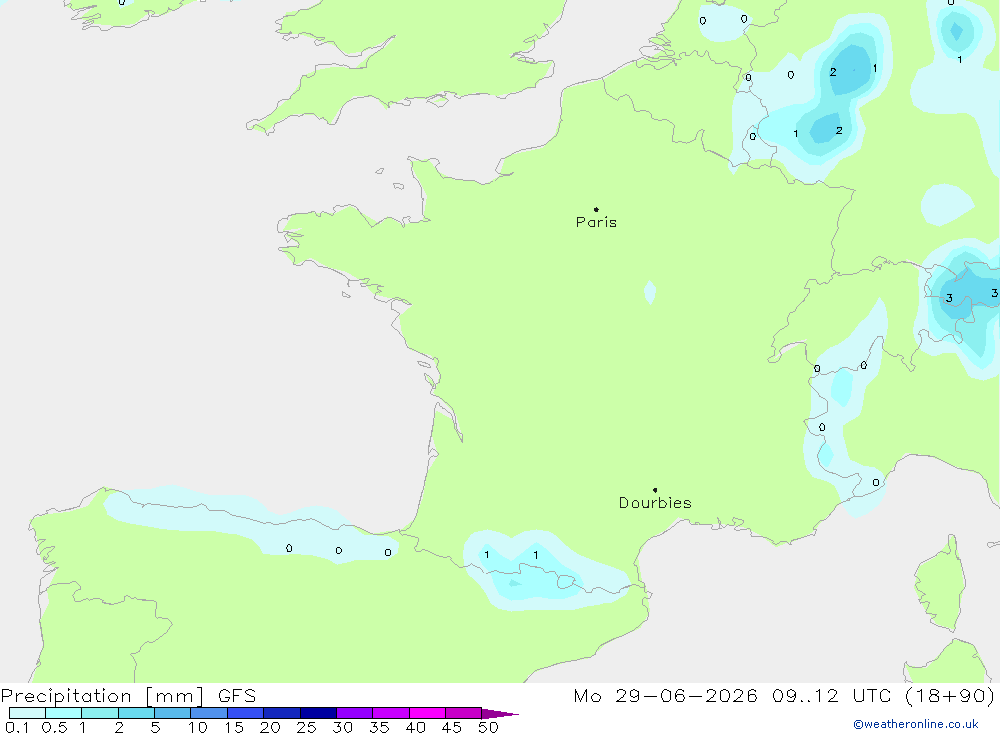Click the Dourbies city label

point(655,503)
